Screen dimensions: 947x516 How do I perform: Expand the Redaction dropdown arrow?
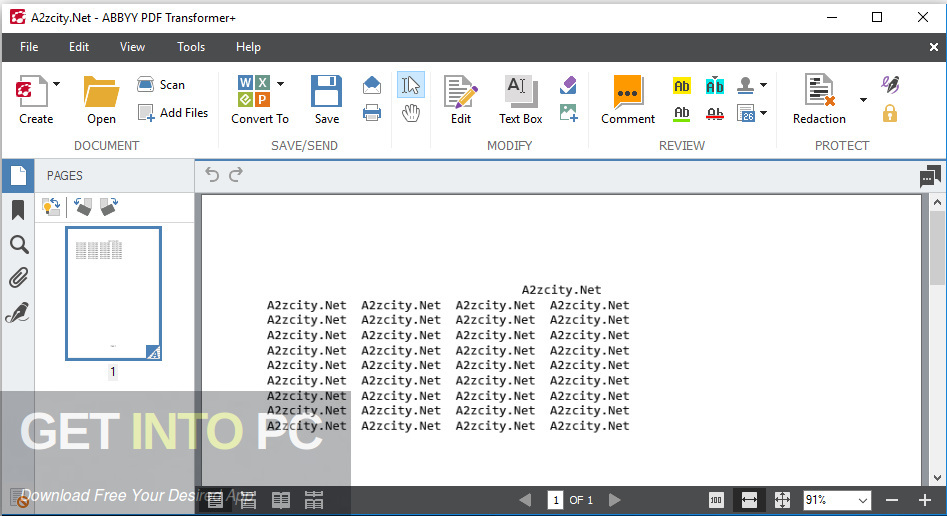click(863, 100)
